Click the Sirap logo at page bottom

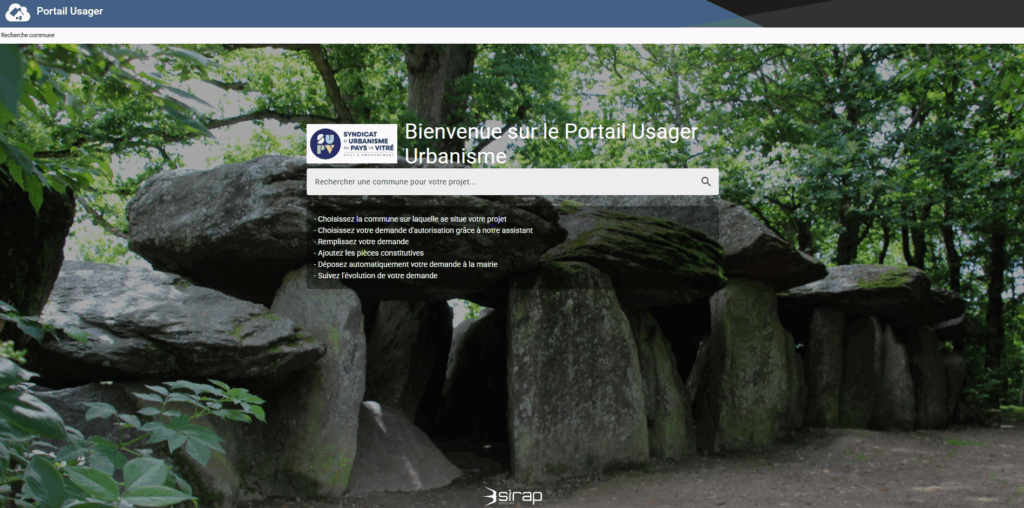[x=512, y=495]
